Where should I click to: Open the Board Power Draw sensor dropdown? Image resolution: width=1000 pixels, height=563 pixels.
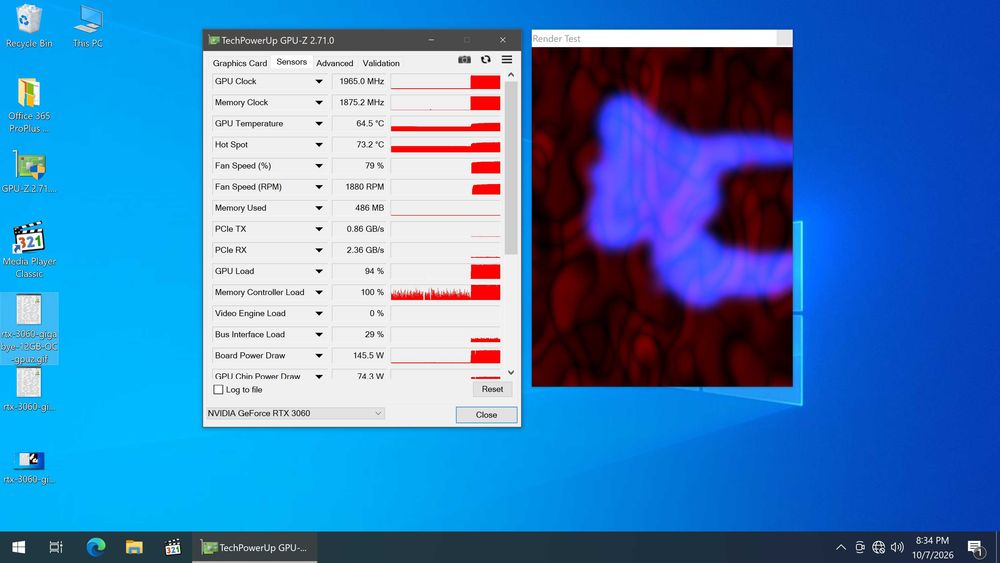pyautogui.click(x=319, y=356)
